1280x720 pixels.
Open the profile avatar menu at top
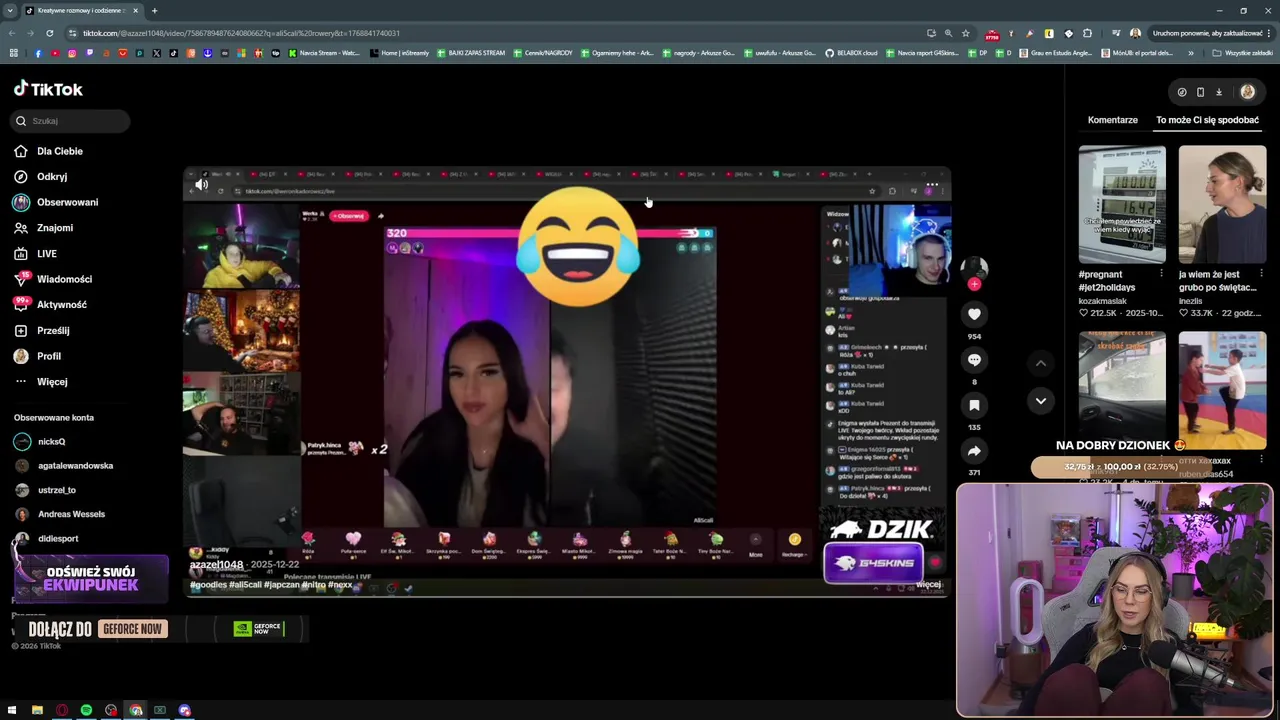(x=1248, y=92)
